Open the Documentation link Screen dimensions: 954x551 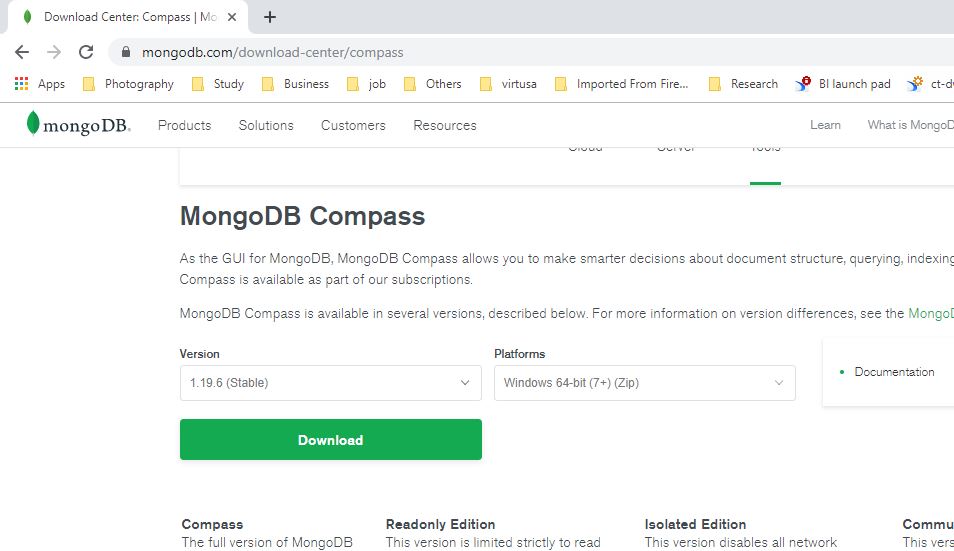click(x=894, y=372)
